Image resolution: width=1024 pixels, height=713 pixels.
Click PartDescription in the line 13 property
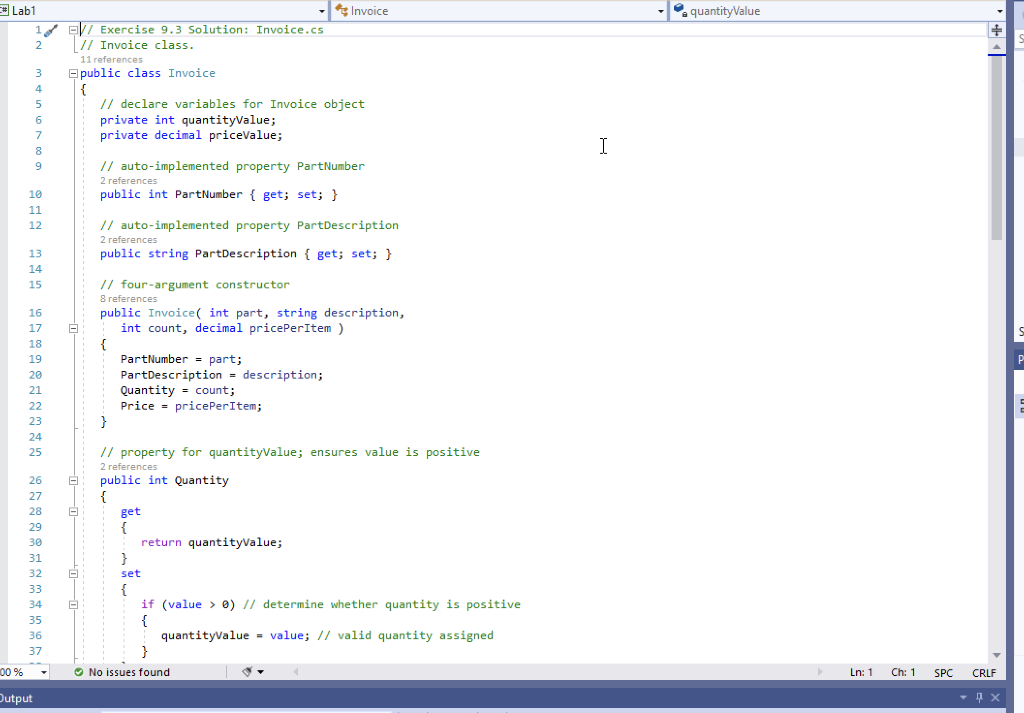246,254
